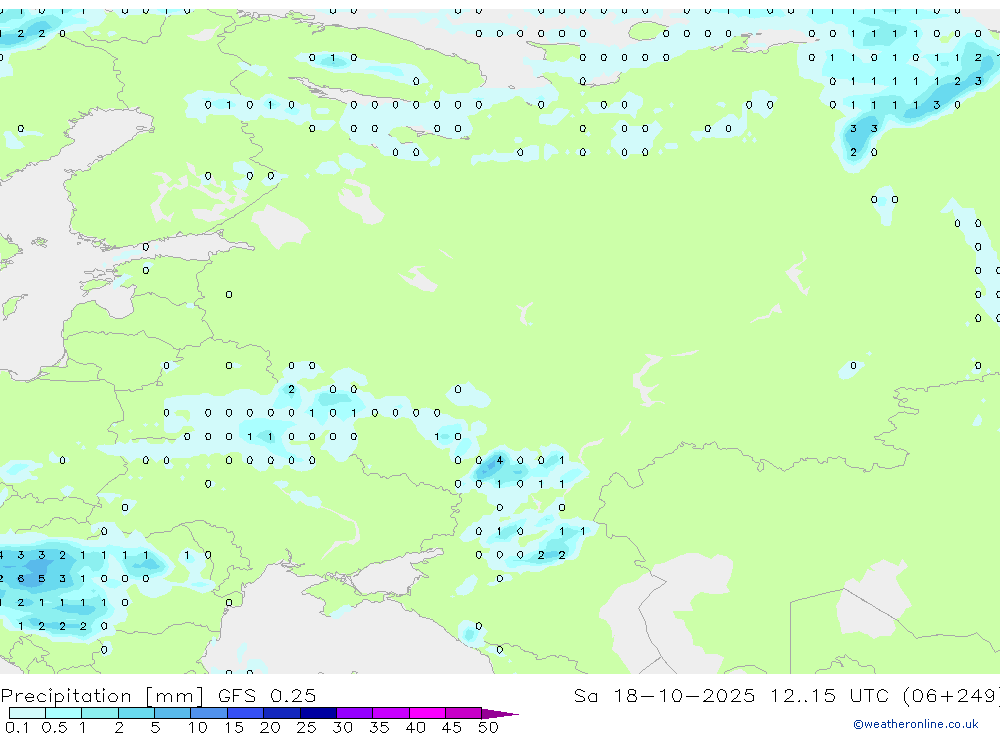Click the 30–35 mm violet legend swatch
The width and height of the screenshot is (1000, 733).
(355, 713)
